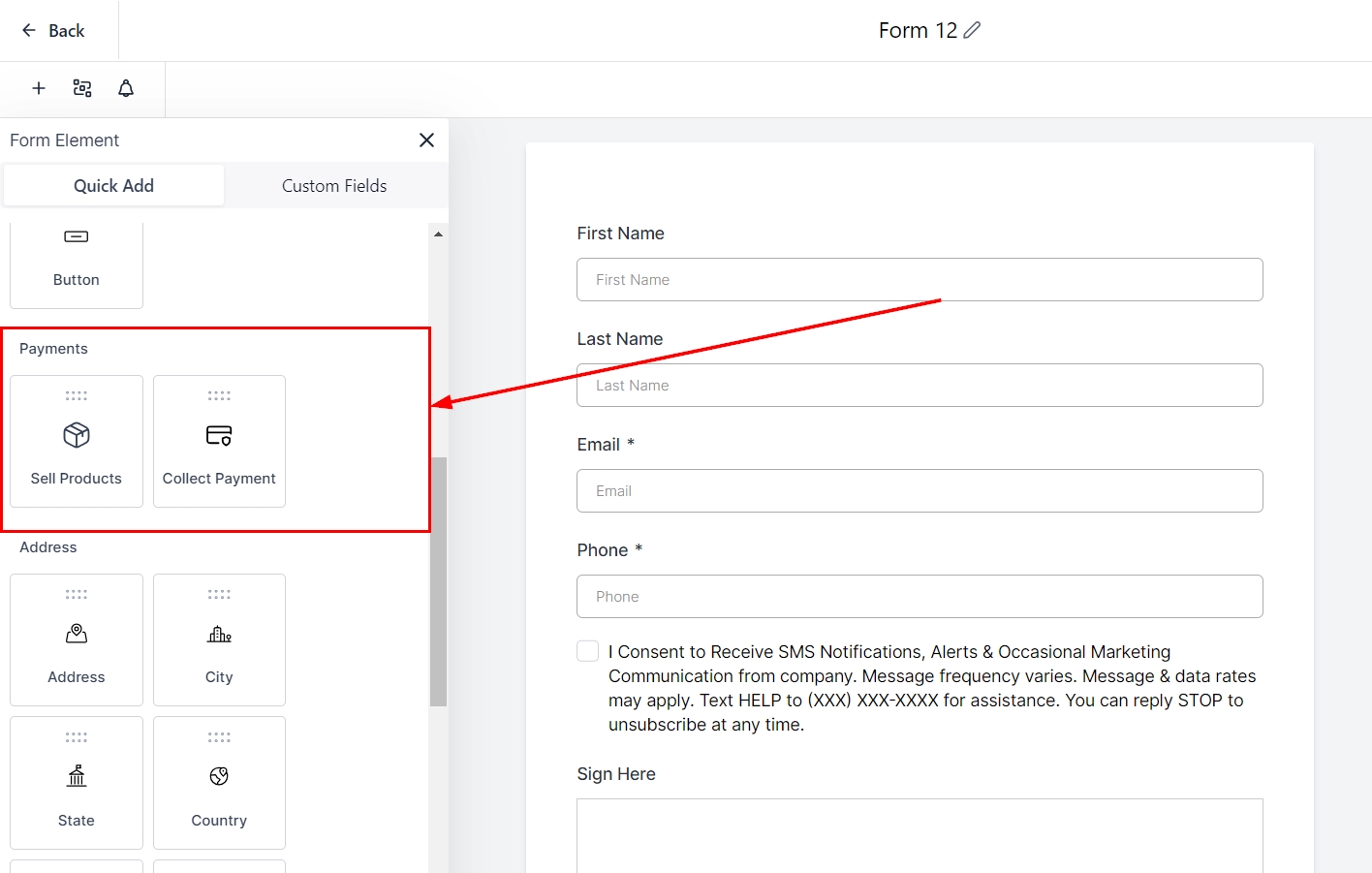Click the scrollbar up arrow
1372x873 pixels.
(x=438, y=234)
